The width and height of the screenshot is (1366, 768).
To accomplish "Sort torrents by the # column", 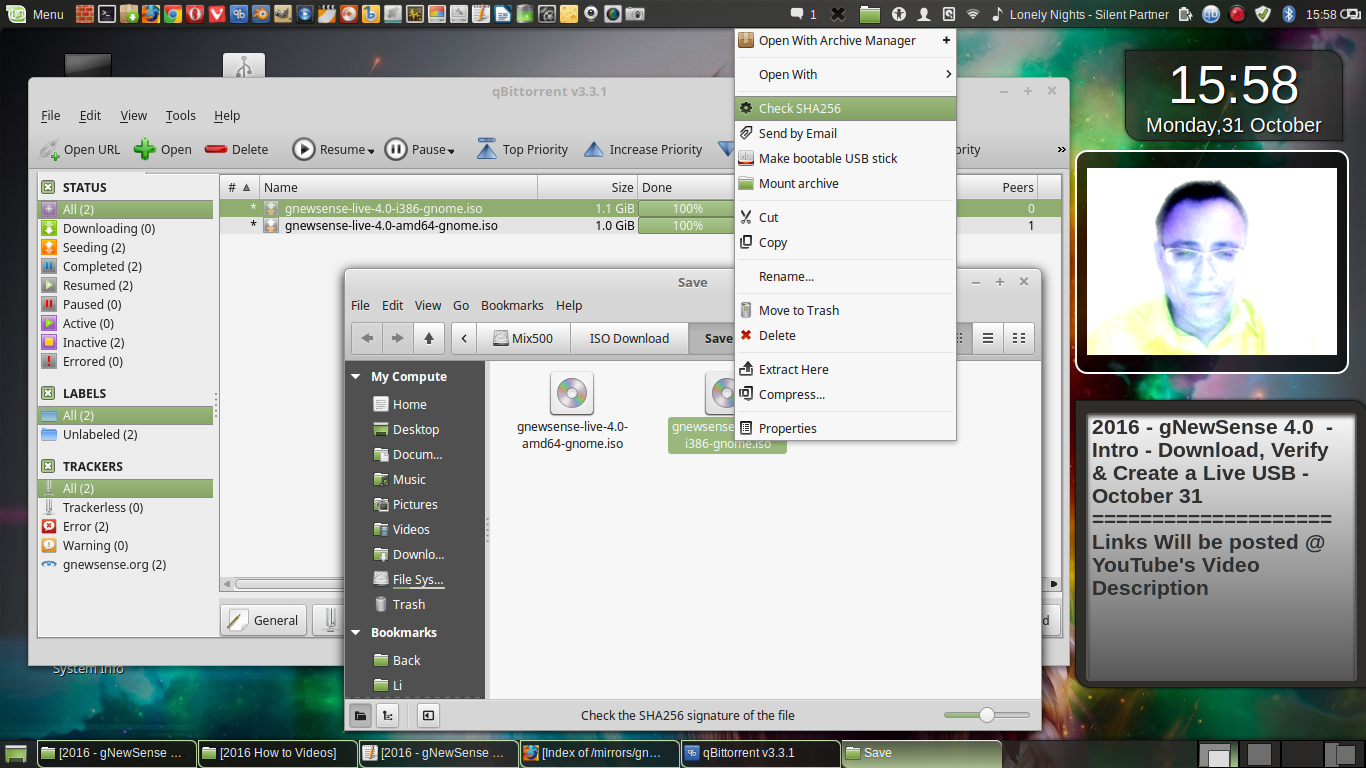I will (239, 187).
